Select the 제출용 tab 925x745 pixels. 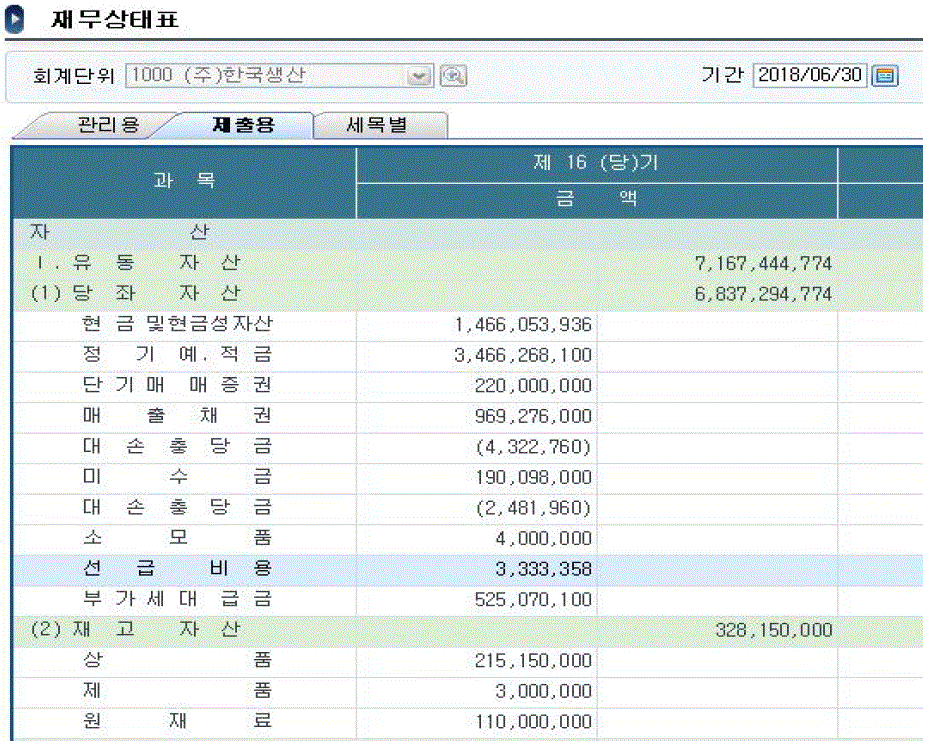click(243, 126)
